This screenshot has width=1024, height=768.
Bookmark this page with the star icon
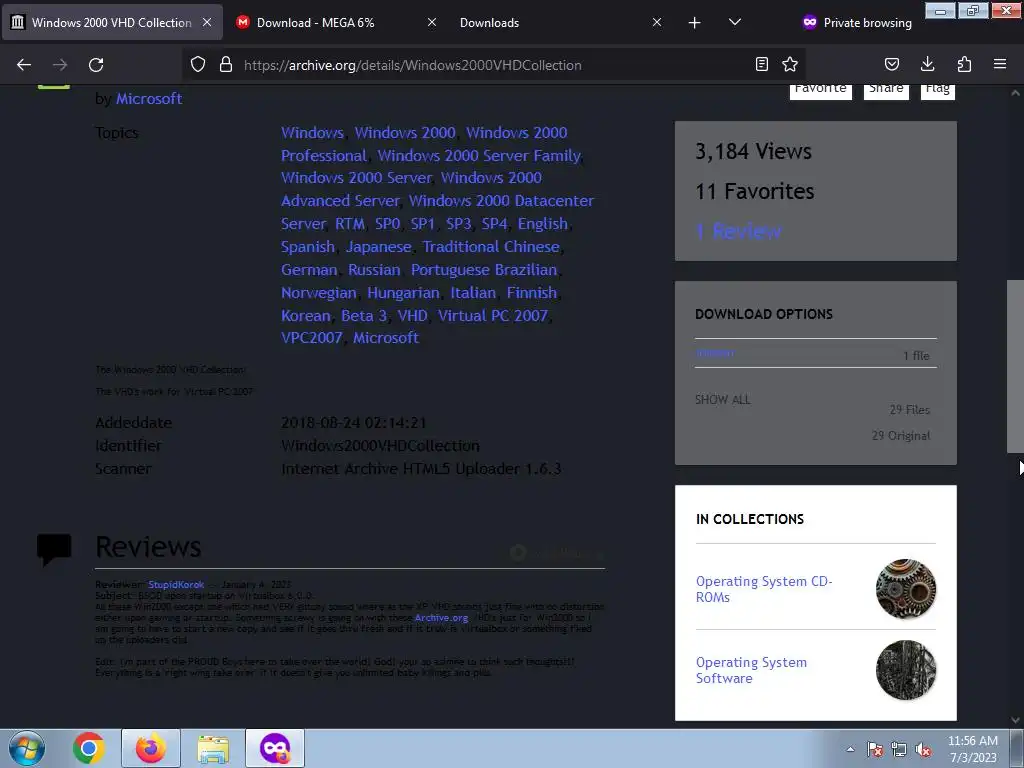tap(790, 64)
